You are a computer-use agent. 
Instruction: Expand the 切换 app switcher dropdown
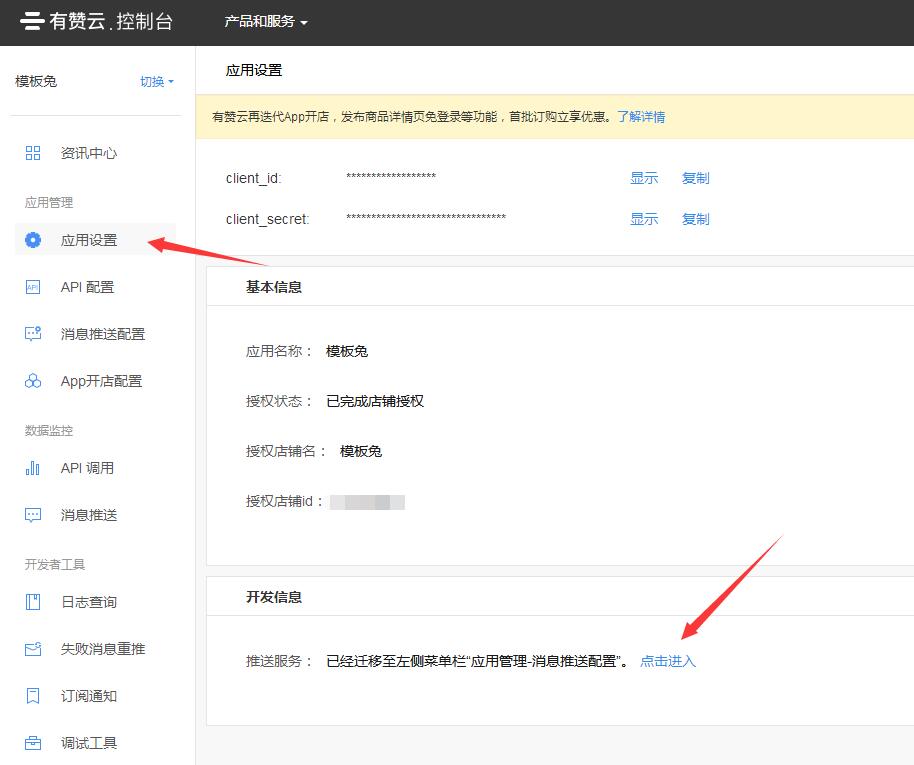156,82
